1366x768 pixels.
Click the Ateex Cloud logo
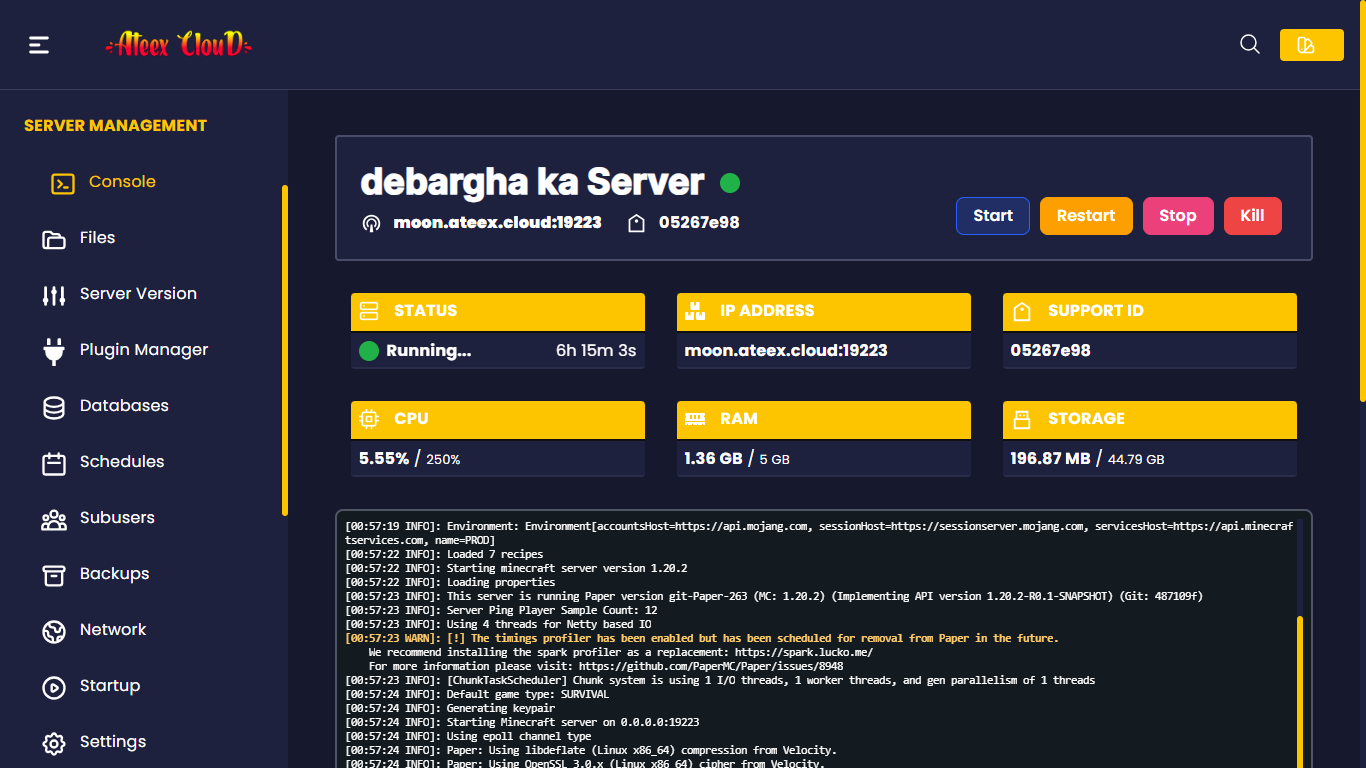pyautogui.click(x=179, y=45)
